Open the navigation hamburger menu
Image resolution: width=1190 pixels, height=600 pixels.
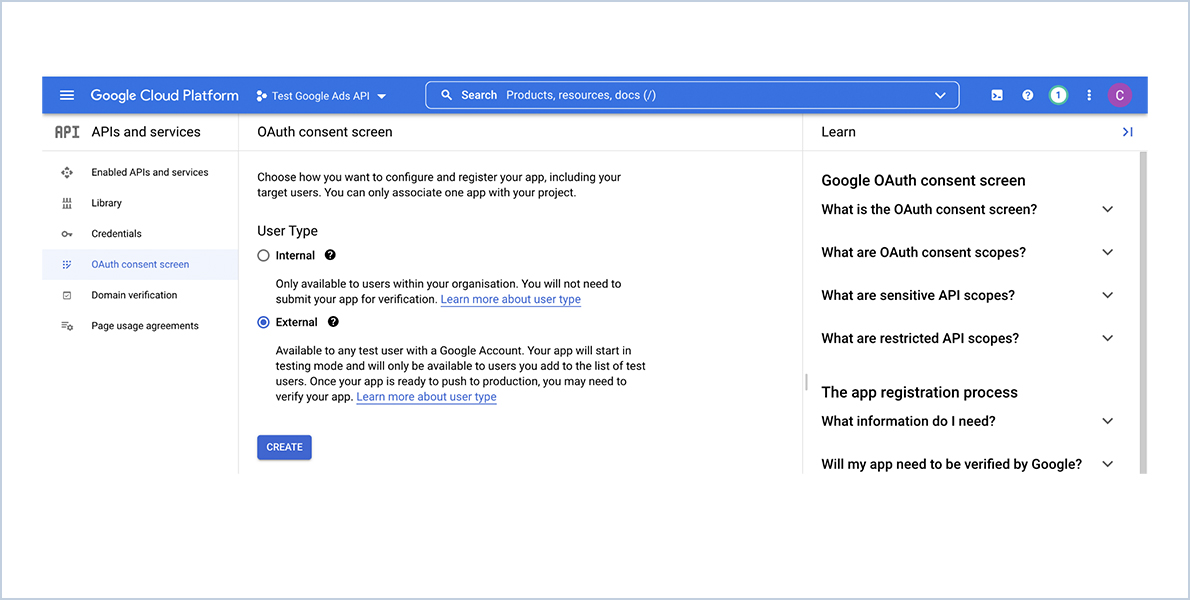coord(66,95)
